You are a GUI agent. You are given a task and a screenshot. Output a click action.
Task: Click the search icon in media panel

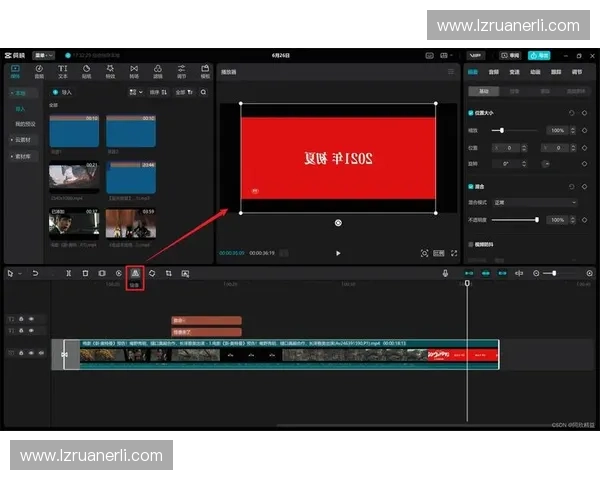(x=204, y=92)
